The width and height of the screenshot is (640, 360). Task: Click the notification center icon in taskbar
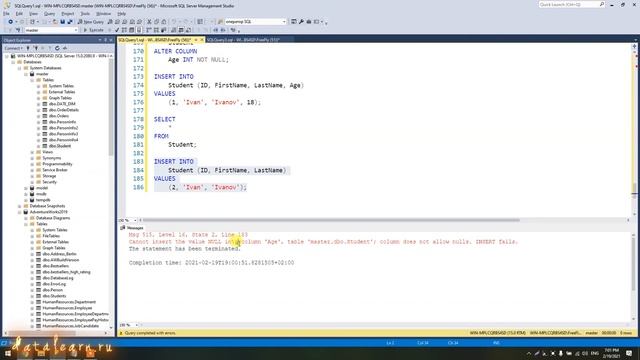pyautogui.click(x=629, y=353)
